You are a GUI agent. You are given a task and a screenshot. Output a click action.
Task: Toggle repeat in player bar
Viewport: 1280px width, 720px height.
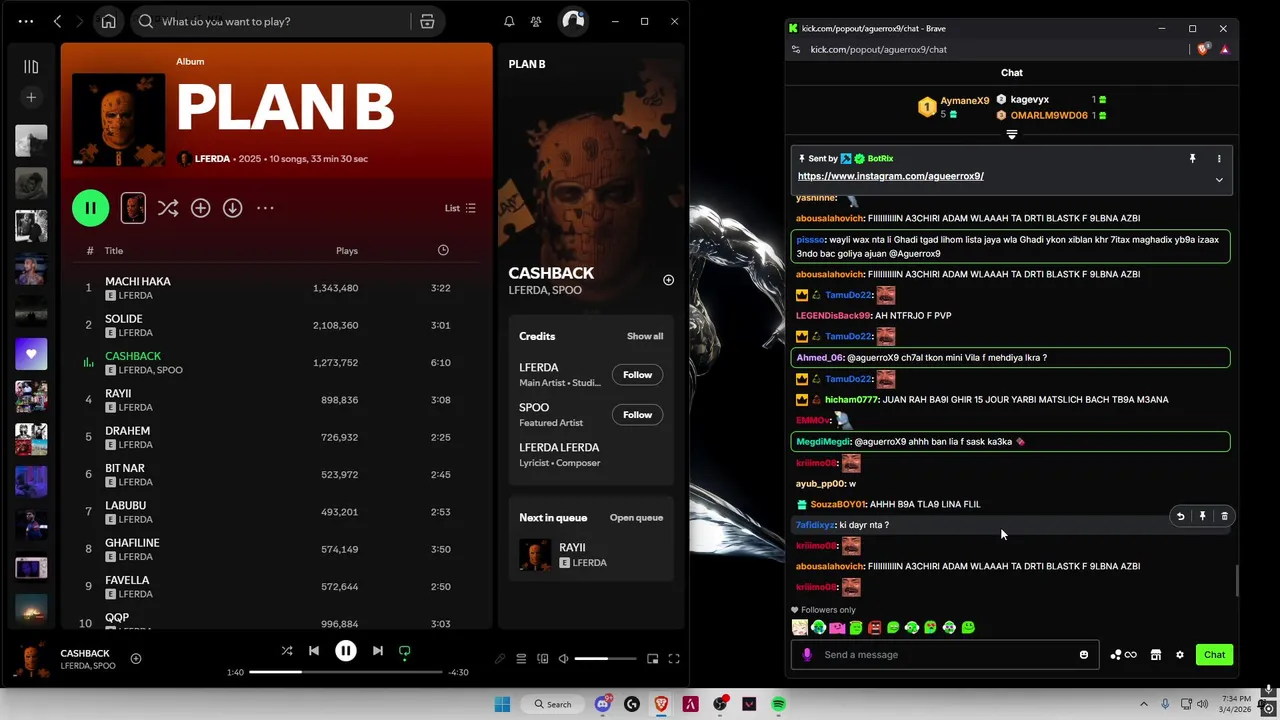405,651
